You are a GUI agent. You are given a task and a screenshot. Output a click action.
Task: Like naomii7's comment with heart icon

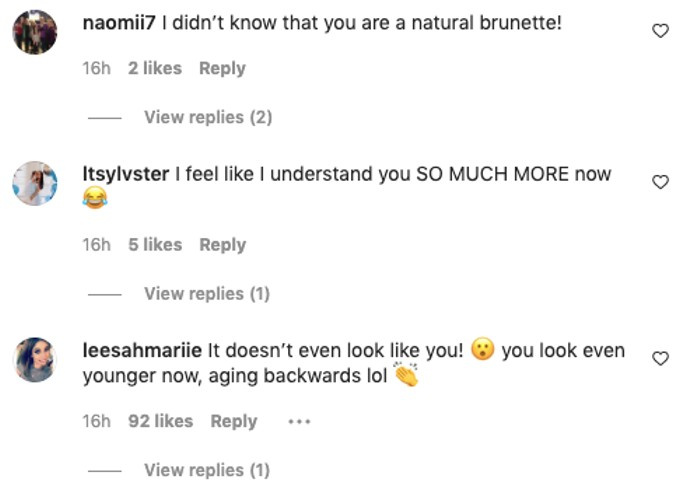(x=660, y=31)
